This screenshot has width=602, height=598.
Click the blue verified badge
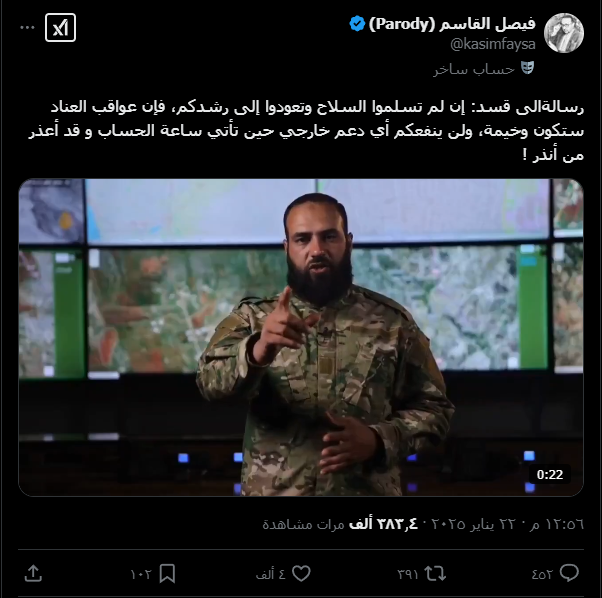[357, 24]
